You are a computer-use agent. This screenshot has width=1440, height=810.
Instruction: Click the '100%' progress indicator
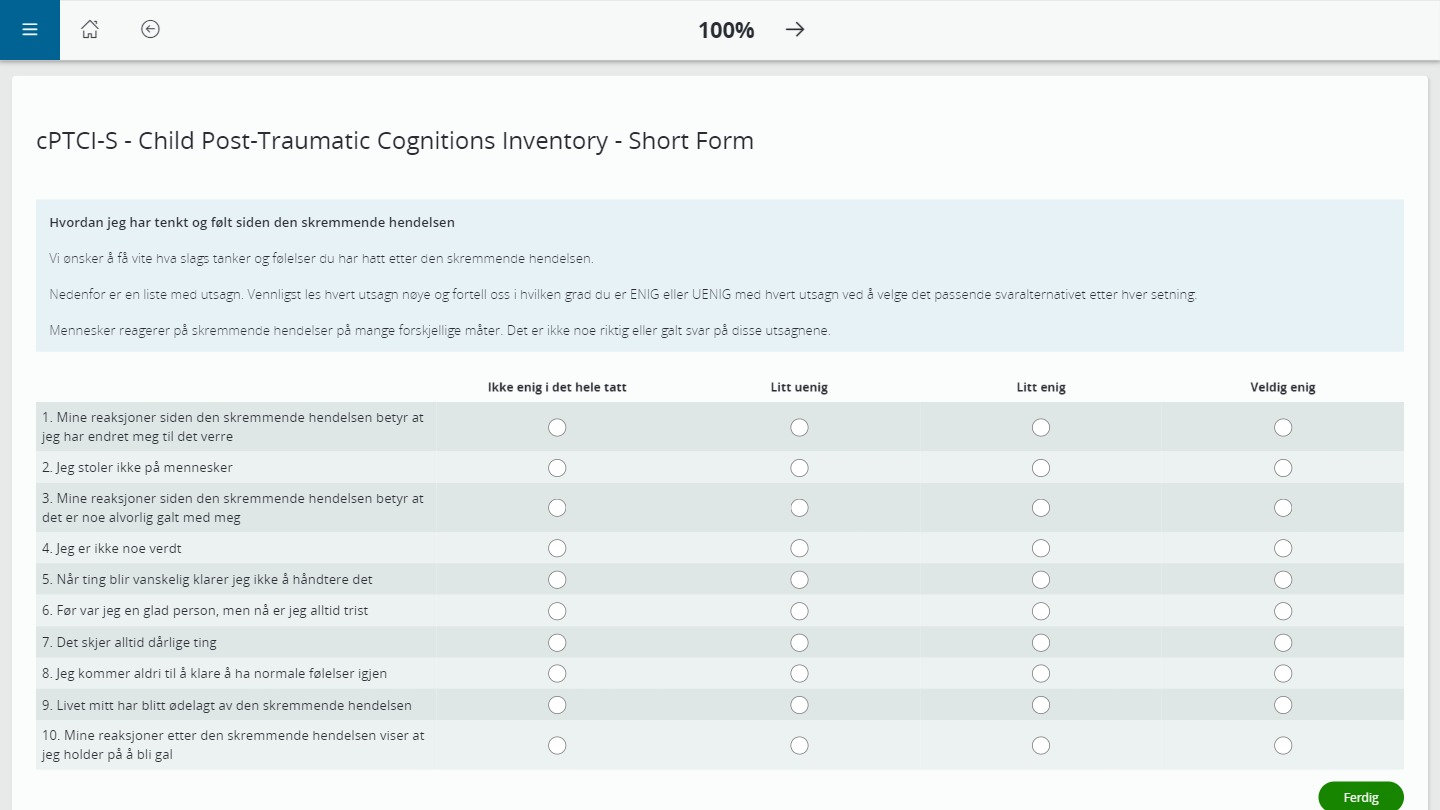[x=725, y=30]
